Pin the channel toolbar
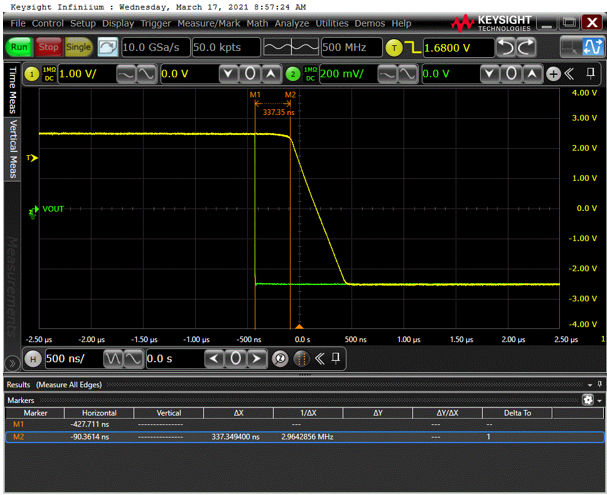The width and height of the screenshot is (607, 495). (x=590, y=73)
